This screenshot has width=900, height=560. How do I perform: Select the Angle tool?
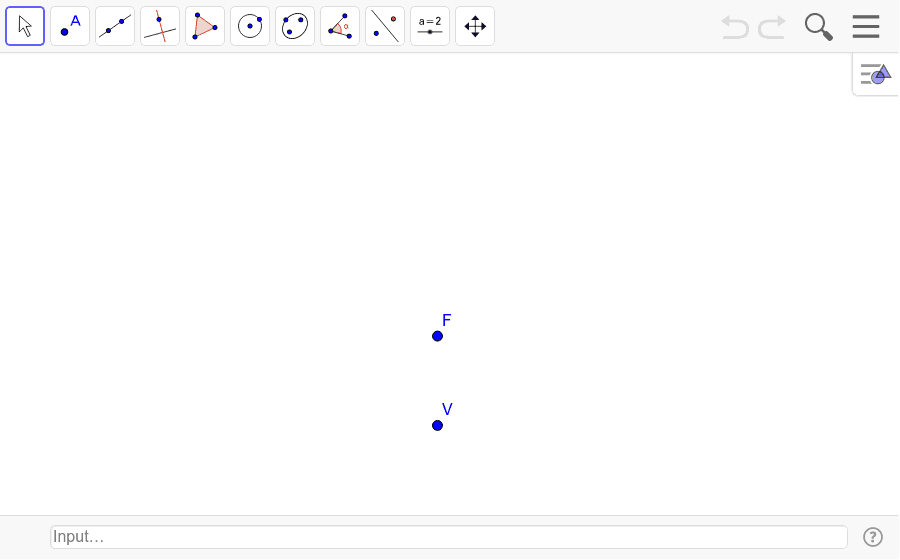coord(340,26)
